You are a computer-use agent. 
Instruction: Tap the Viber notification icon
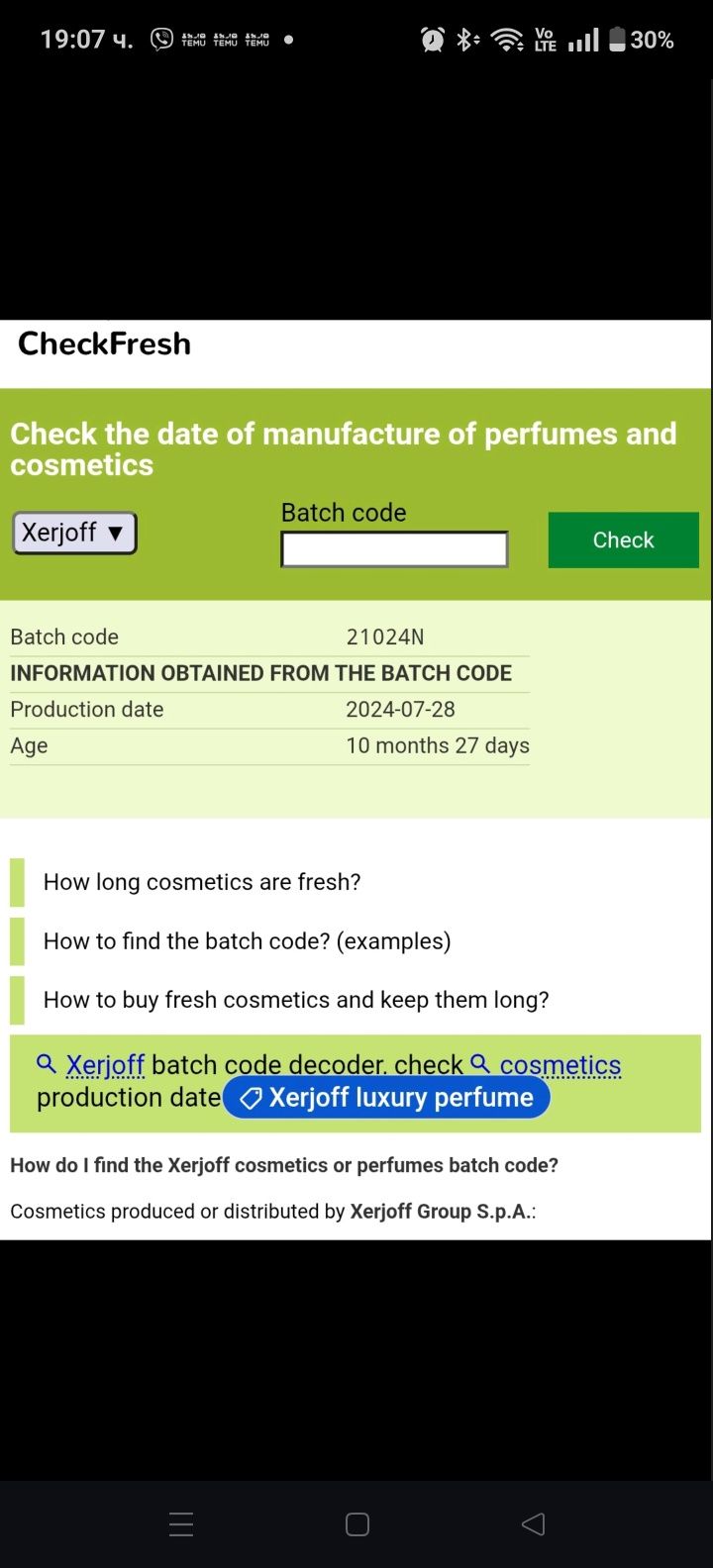[161, 40]
